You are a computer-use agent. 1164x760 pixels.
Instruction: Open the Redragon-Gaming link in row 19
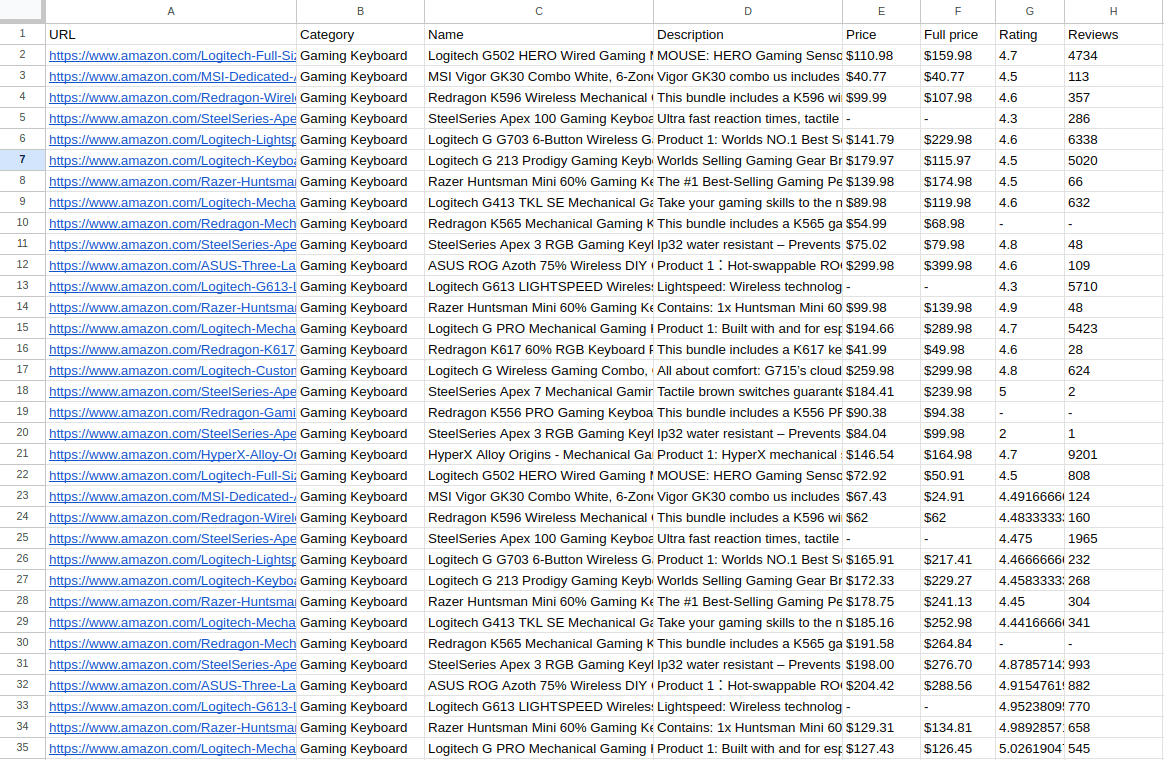[x=172, y=413]
